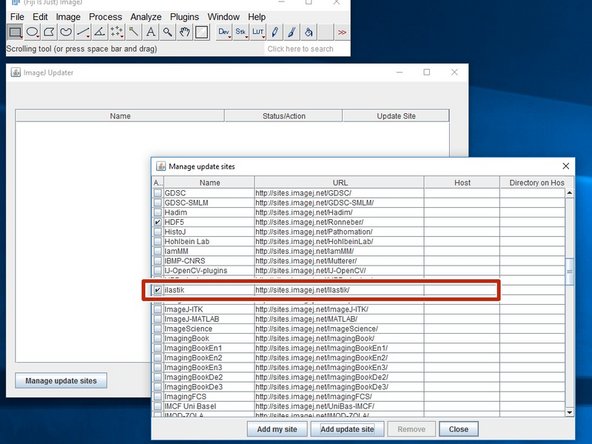Open the Edit menu
Screen dimensions: 592x444
tap(40, 17)
